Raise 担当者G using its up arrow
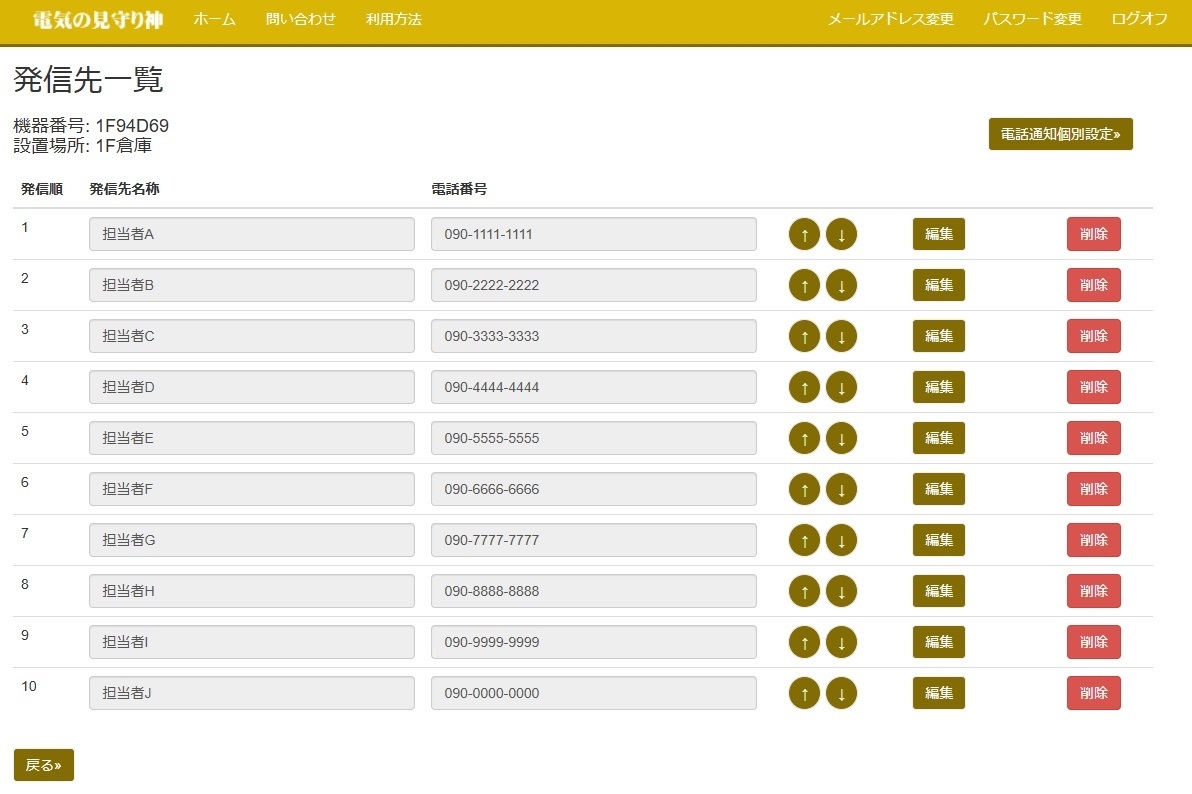This screenshot has width=1192, height=794. (804, 540)
